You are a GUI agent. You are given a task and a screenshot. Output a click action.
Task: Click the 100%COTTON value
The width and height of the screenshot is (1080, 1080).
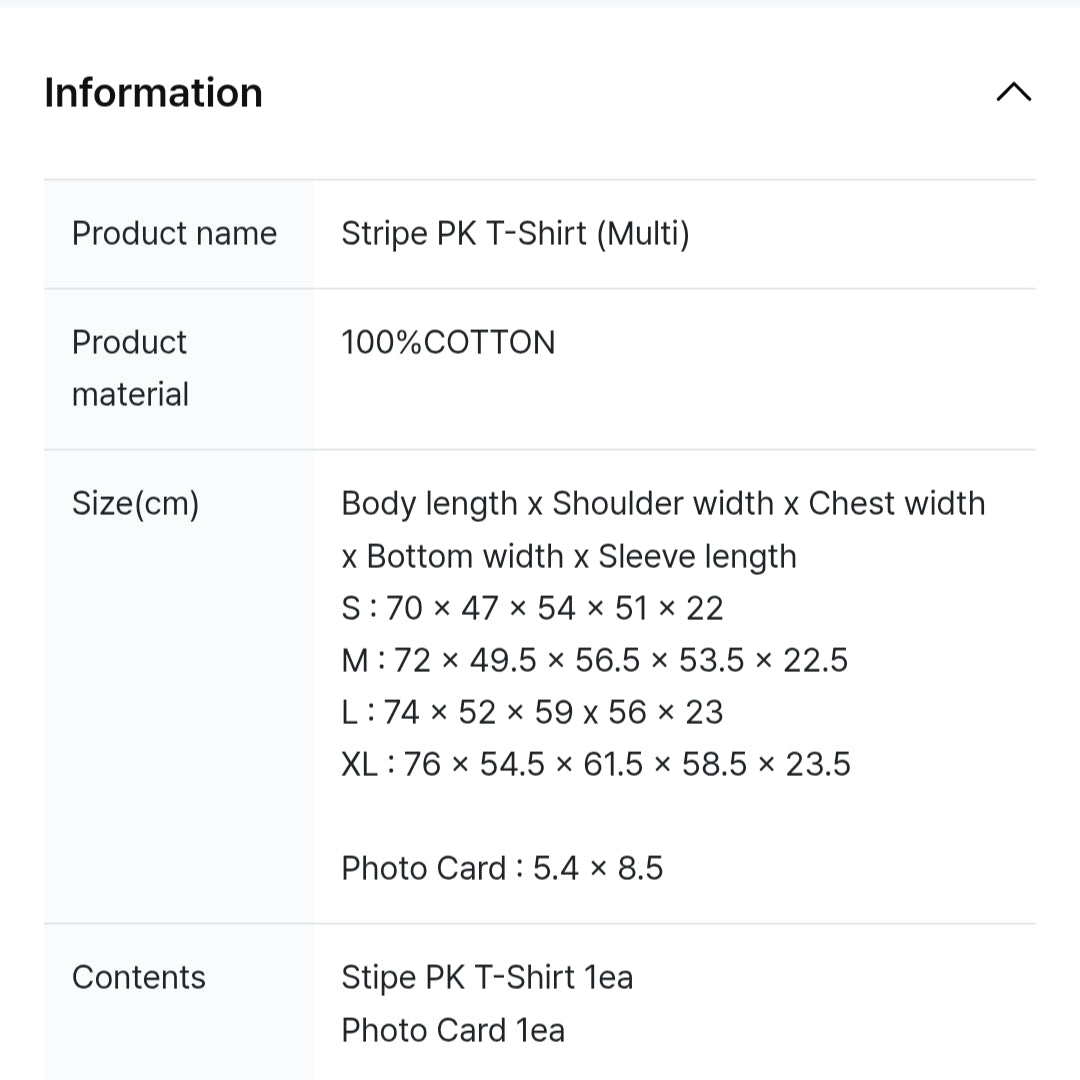click(448, 342)
